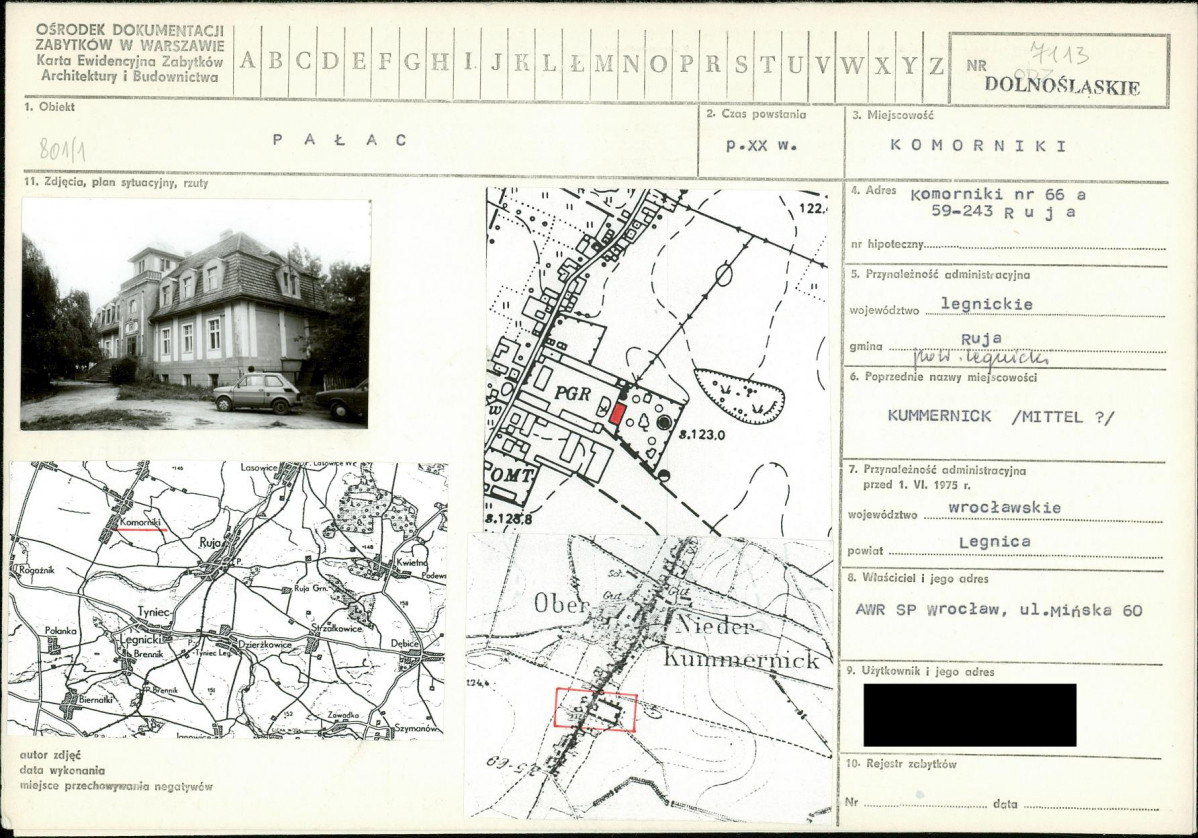Click the Ruja town label on regional map

coord(209,542)
